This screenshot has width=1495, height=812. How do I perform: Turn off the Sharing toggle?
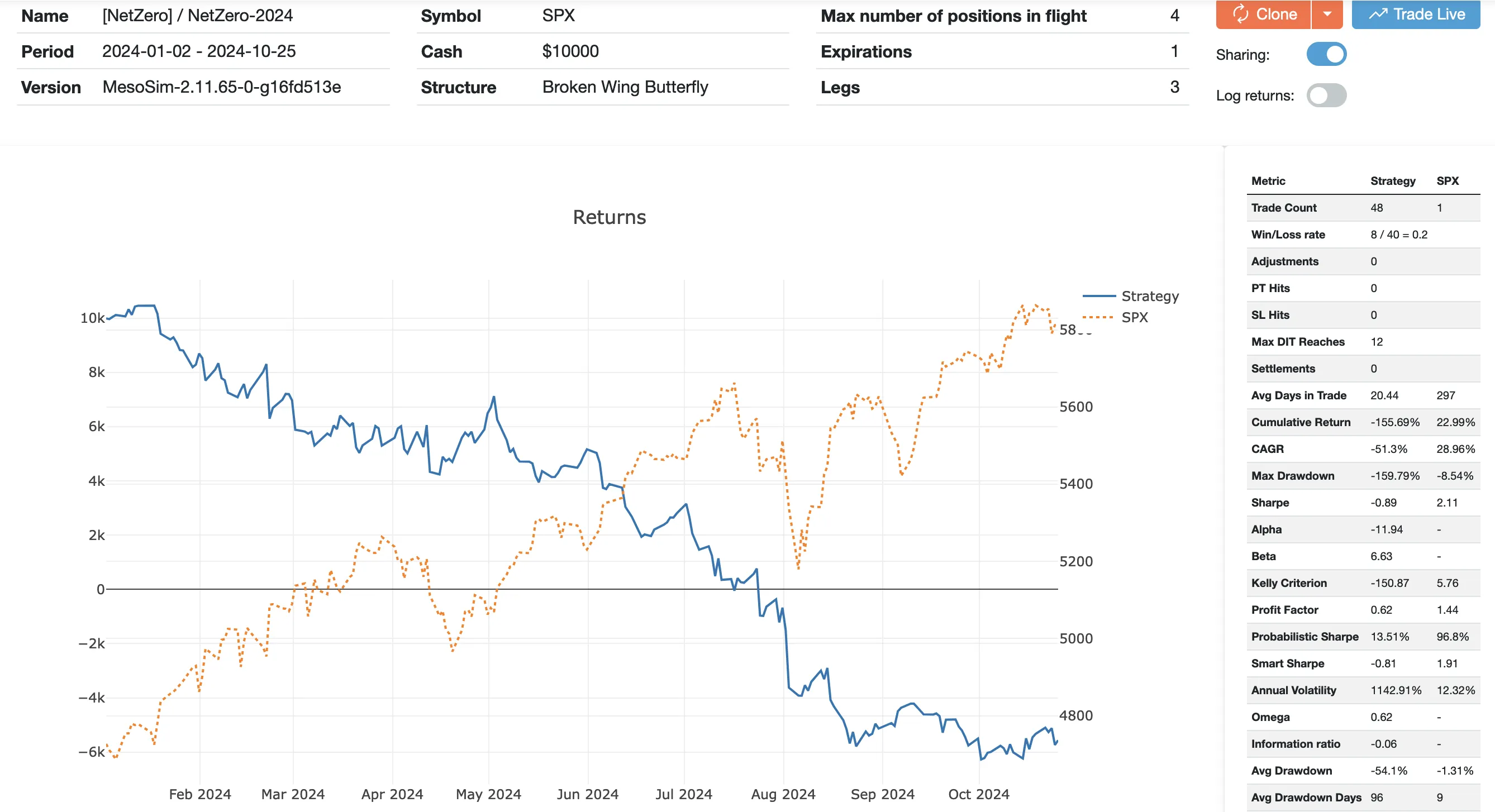pos(1326,54)
